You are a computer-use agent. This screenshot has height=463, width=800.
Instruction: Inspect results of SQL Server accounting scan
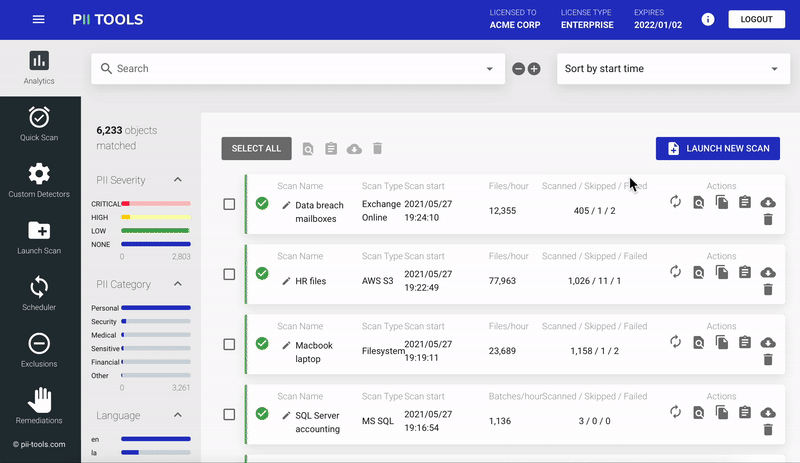[698, 412]
